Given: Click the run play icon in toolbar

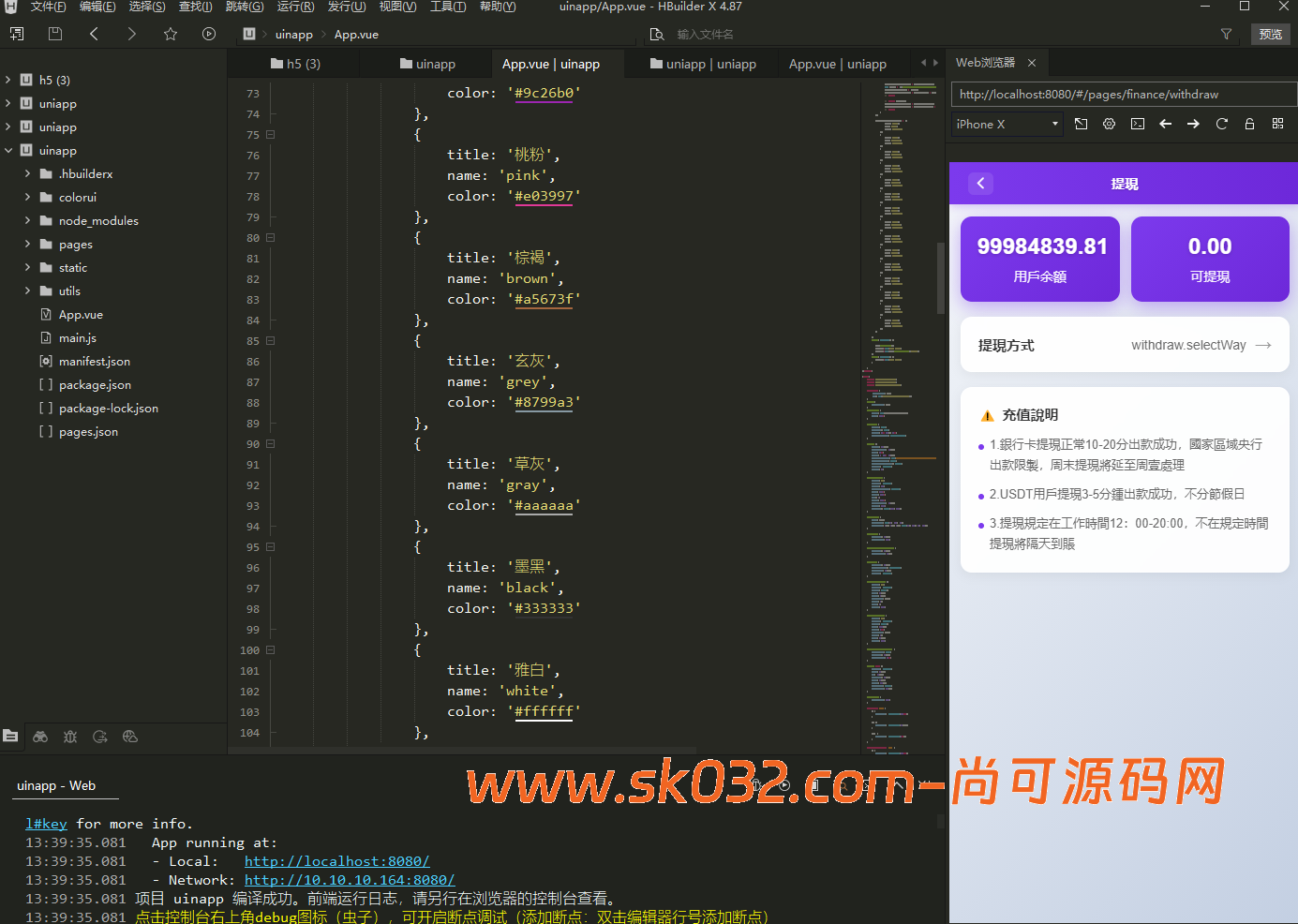Looking at the screenshot, I should point(208,34).
